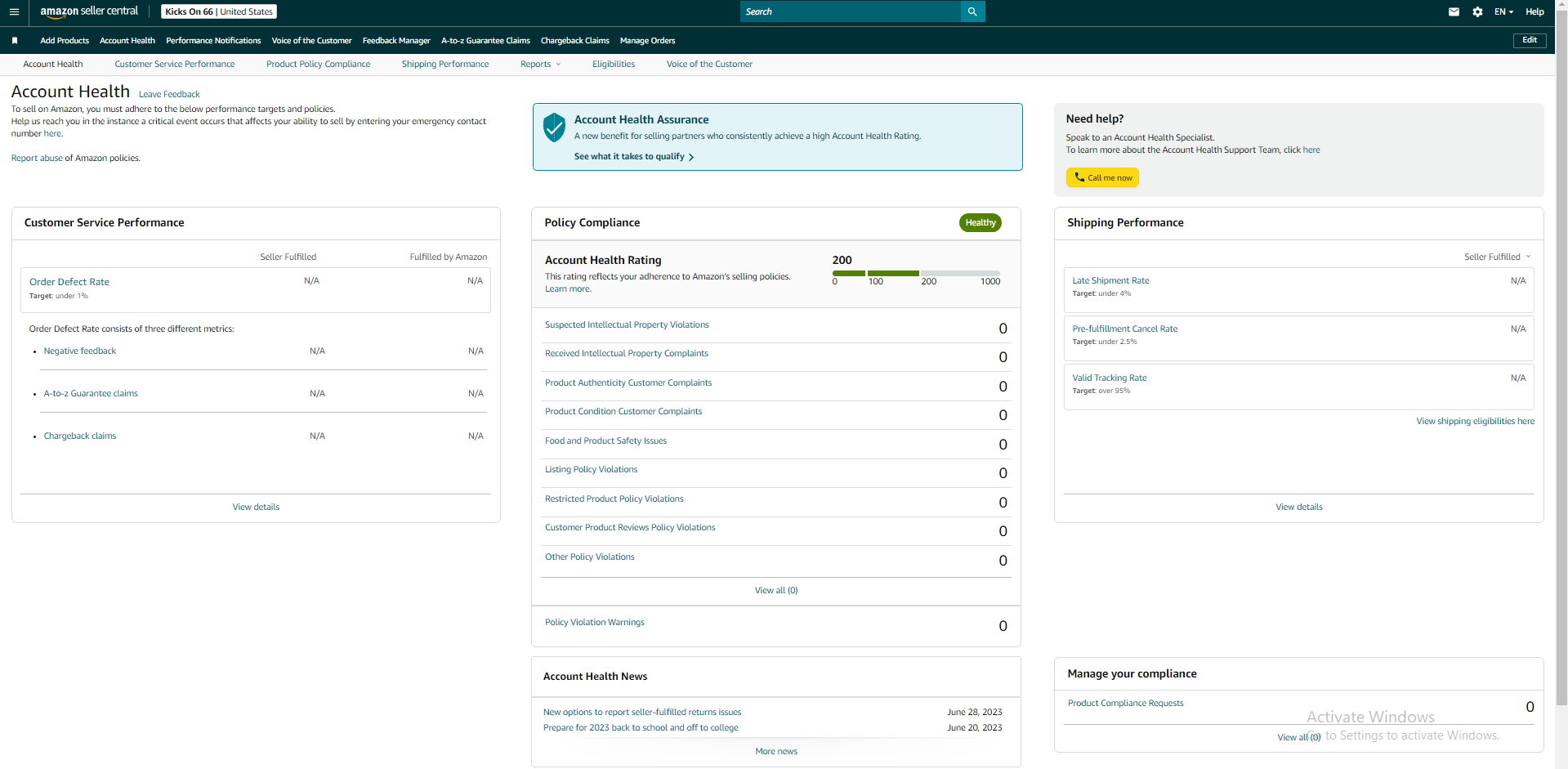Click the Edit favorites button
Viewport: 1568px width, 769px height.
coord(1530,40)
